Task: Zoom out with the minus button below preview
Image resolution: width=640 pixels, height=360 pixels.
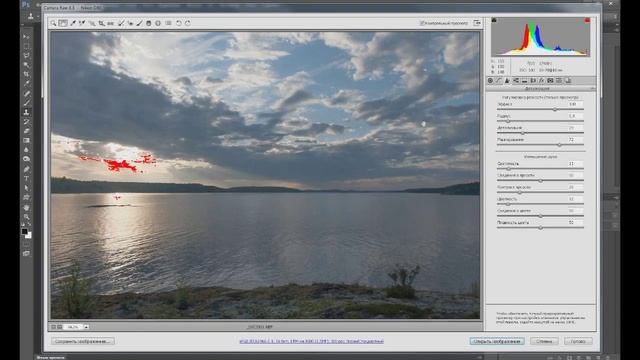Action: click(53, 327)
